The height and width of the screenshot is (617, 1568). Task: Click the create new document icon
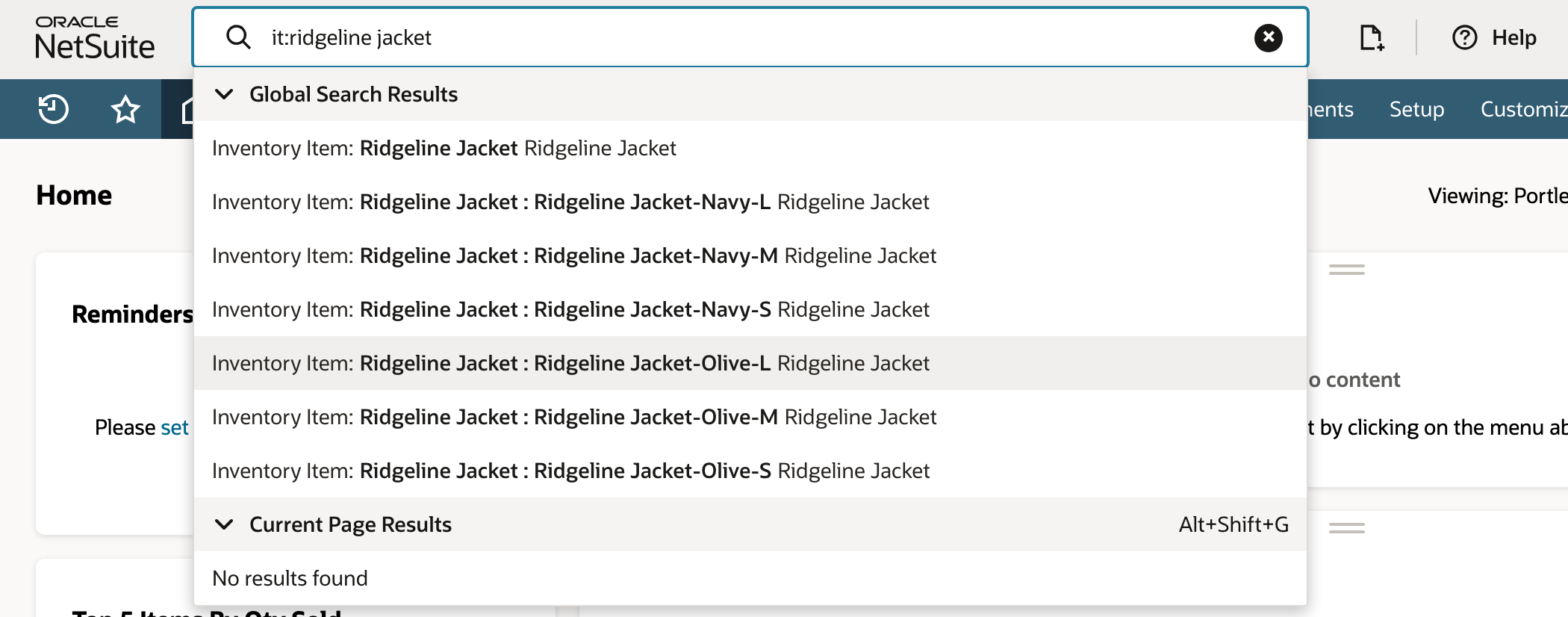click(x=1371, y=37)
